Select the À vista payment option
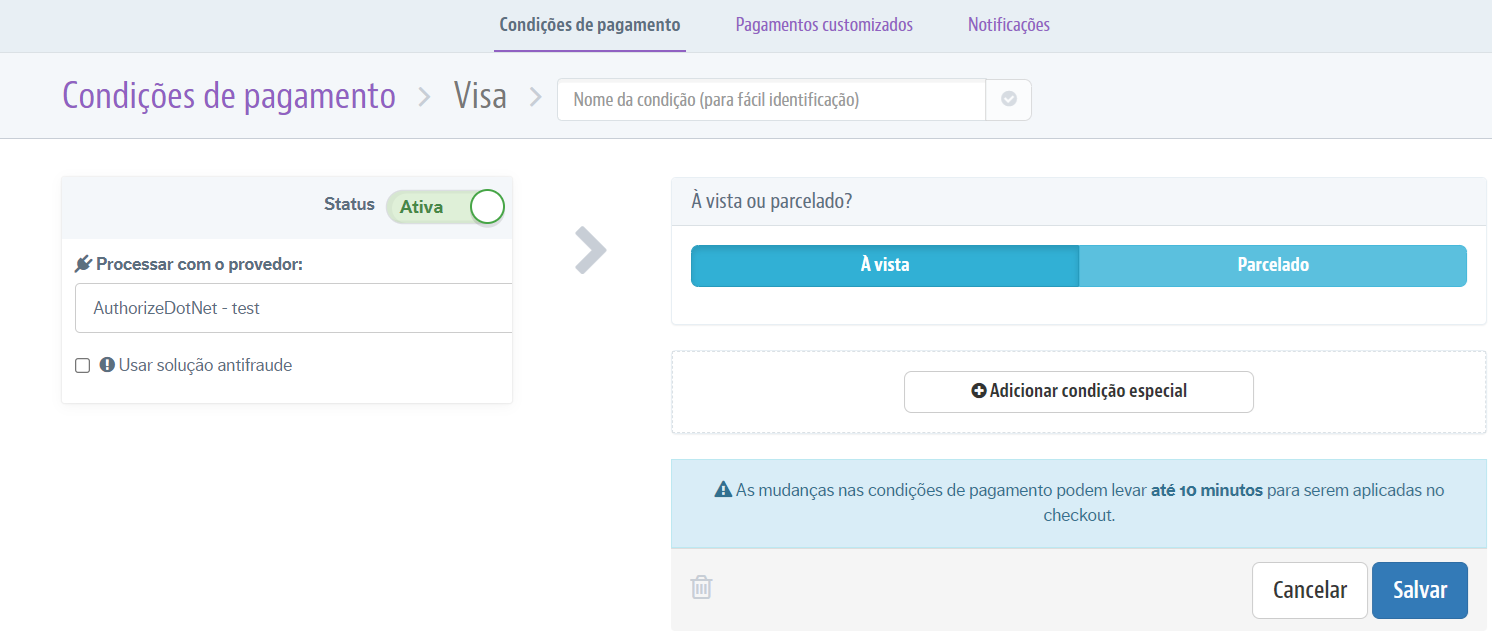The width and height of the screenshot is (1495, 637). [884, 266]
